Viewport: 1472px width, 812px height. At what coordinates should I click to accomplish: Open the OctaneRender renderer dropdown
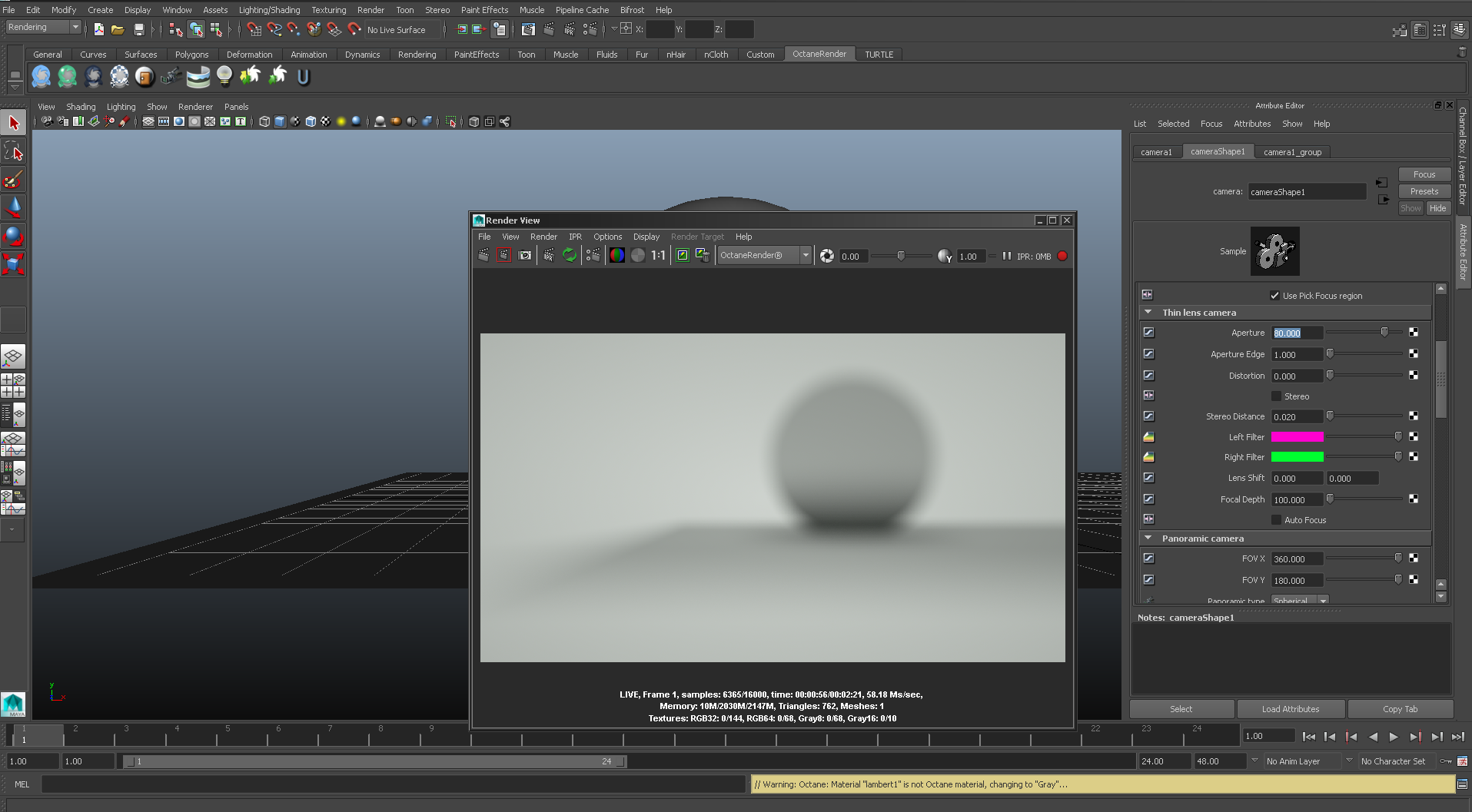pos(805,256)
